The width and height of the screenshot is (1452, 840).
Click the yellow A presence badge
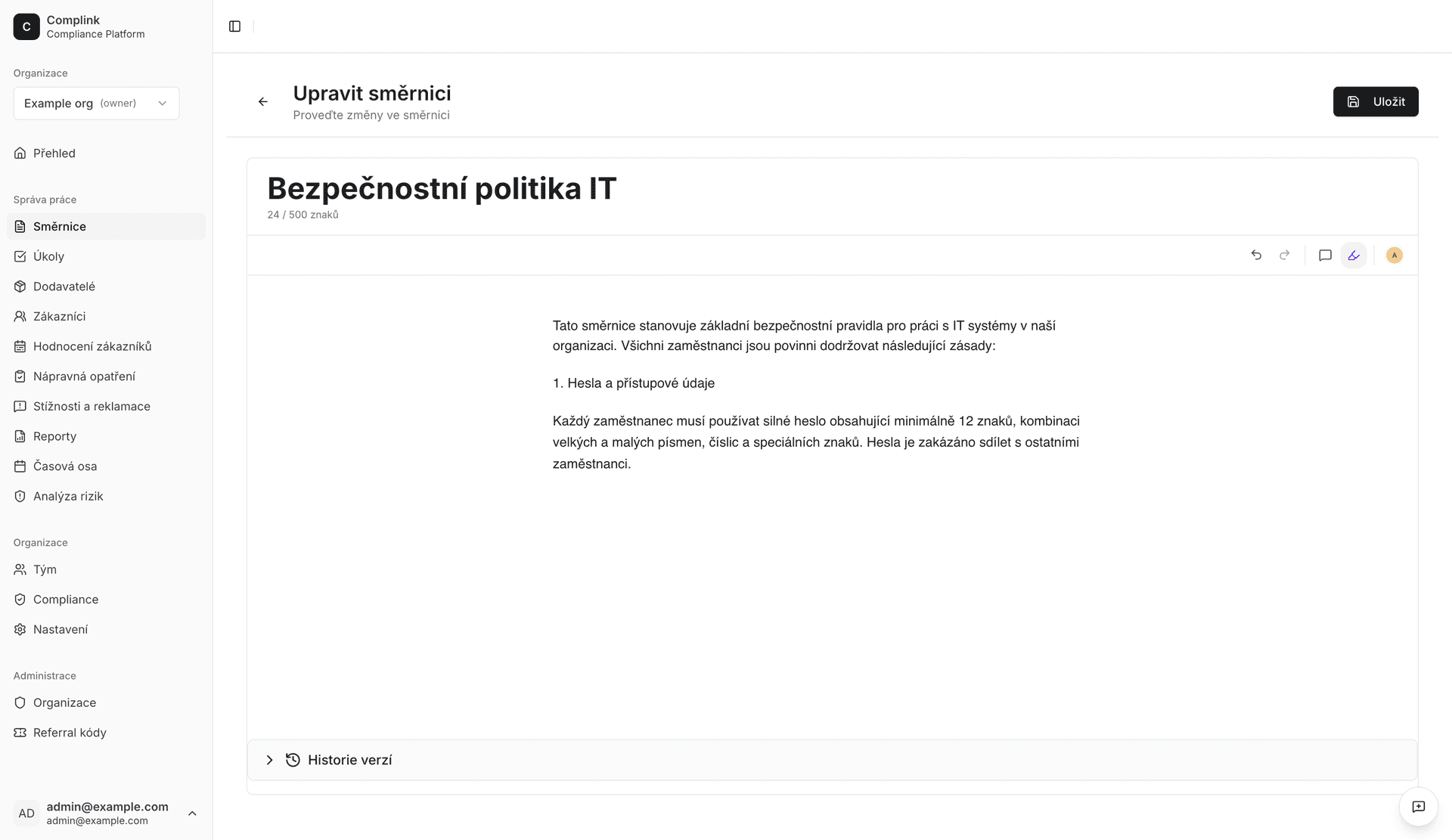click(x=1394, y=255)
